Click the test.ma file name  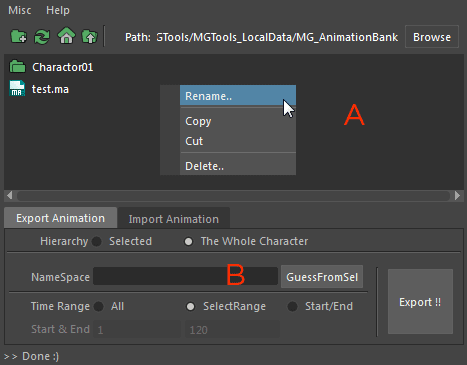click(x=50, y=89)
